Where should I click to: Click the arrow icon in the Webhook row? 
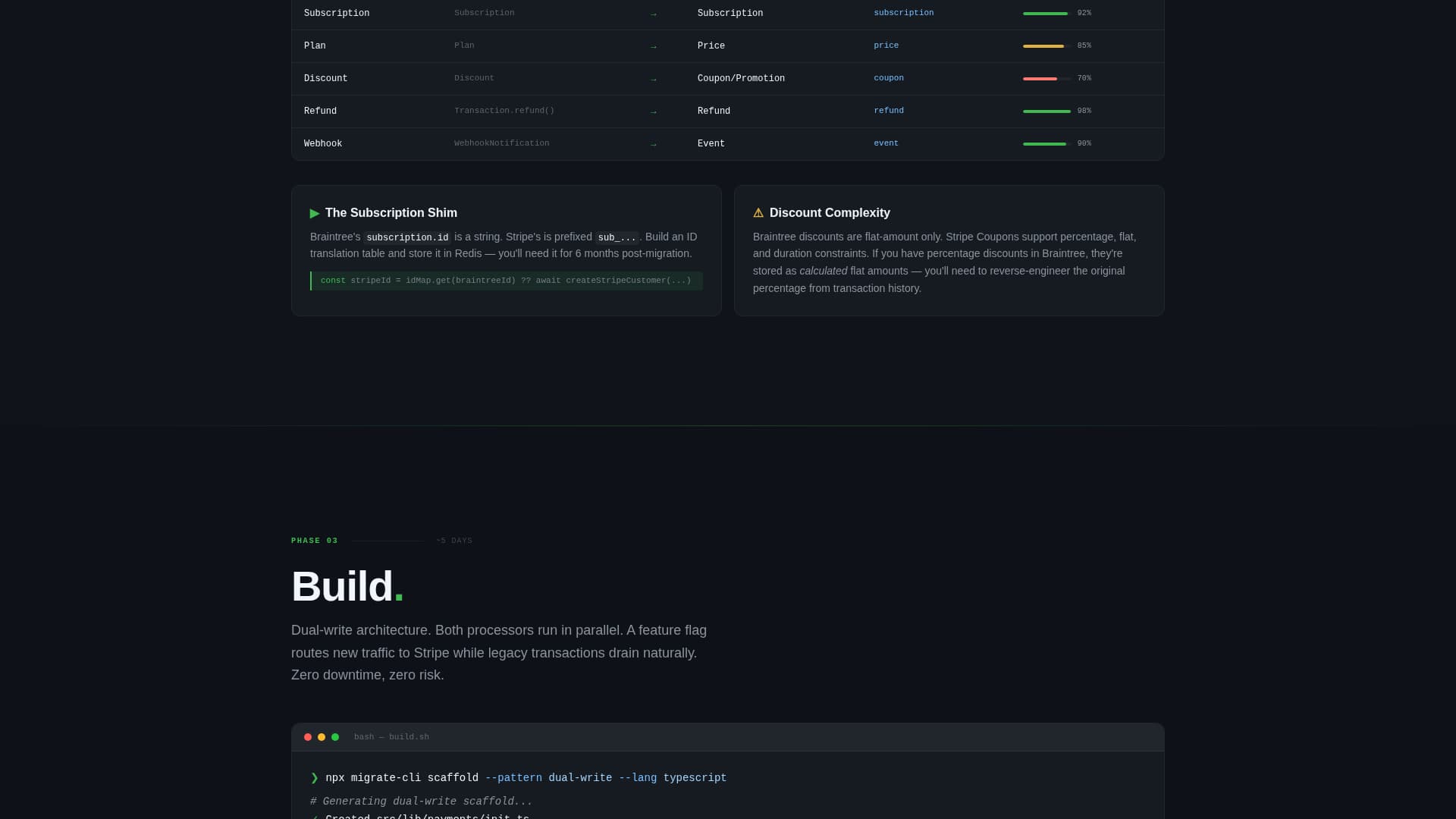click(654, 144)
